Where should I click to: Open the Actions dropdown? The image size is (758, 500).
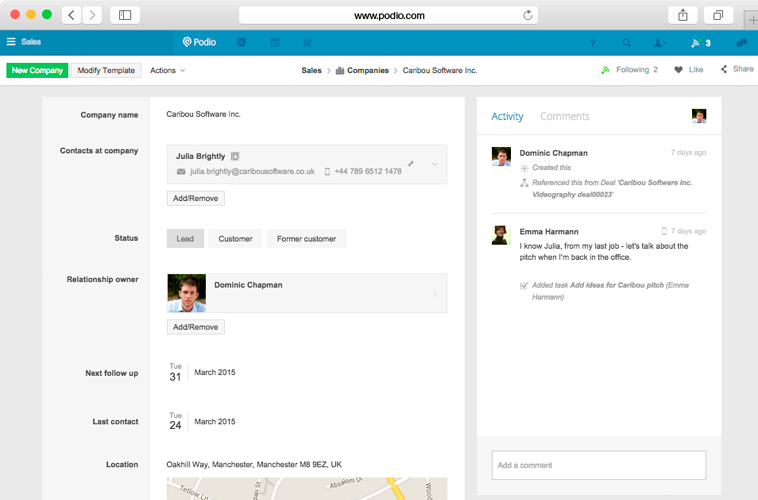(x=167, y=70)
